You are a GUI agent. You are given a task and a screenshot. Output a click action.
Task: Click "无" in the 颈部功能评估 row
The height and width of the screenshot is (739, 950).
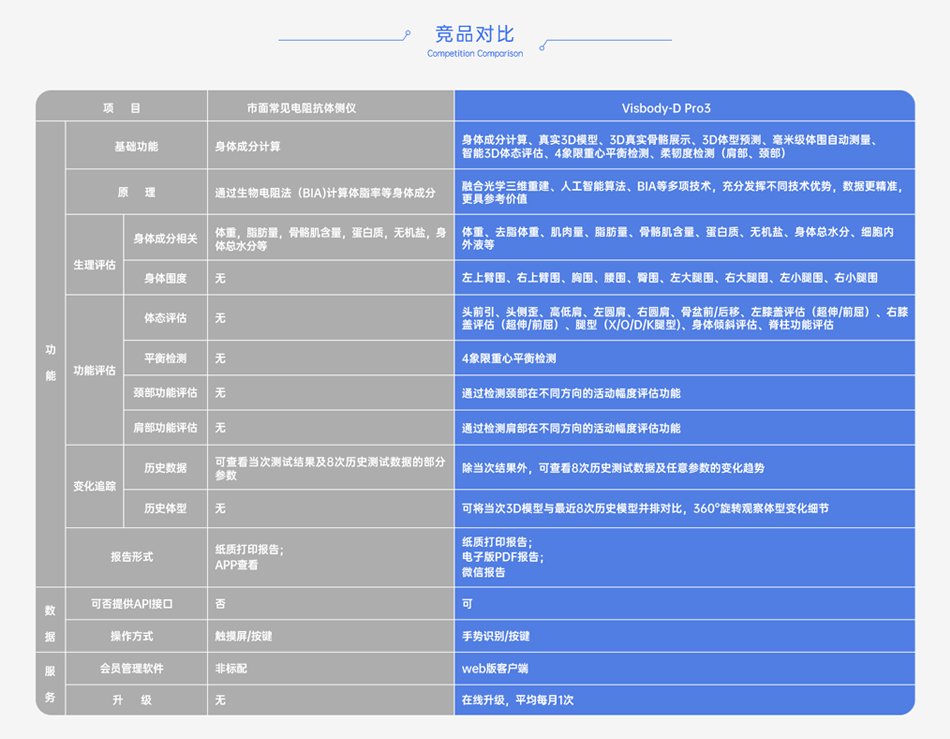[221, 393]
